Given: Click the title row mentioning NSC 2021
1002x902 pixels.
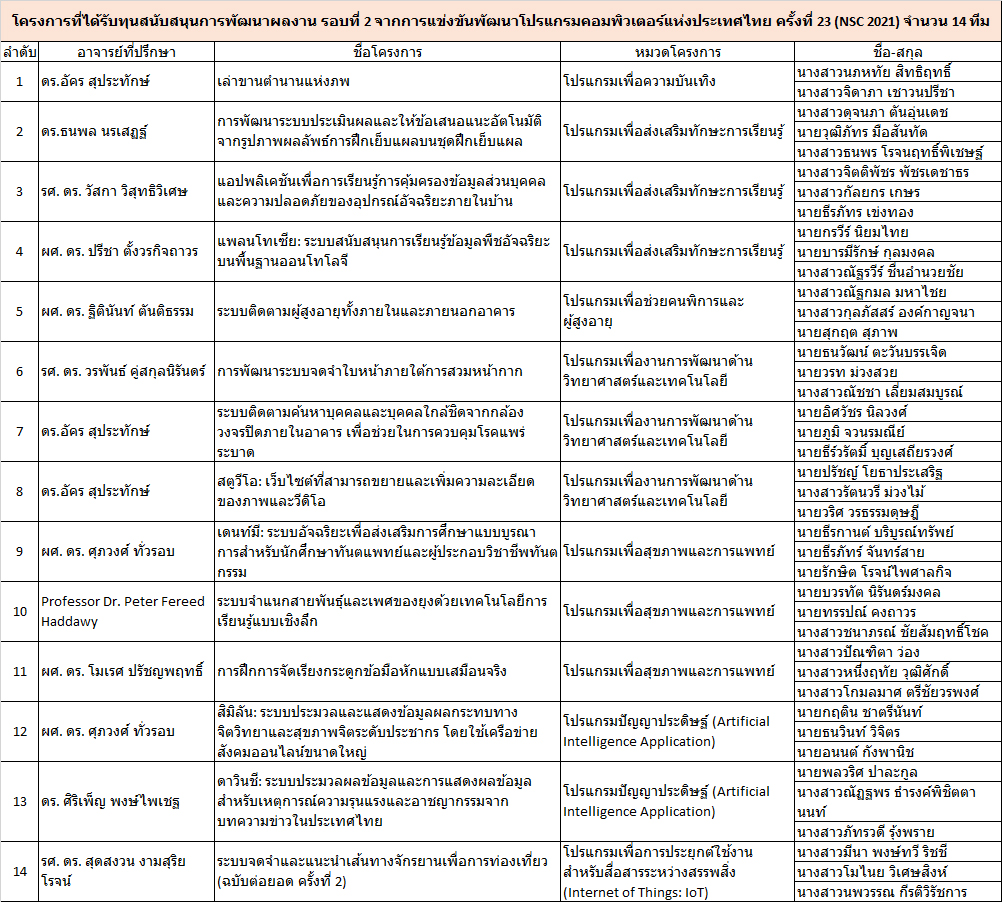Looking at the screenshot, I should tap(500, 20).
